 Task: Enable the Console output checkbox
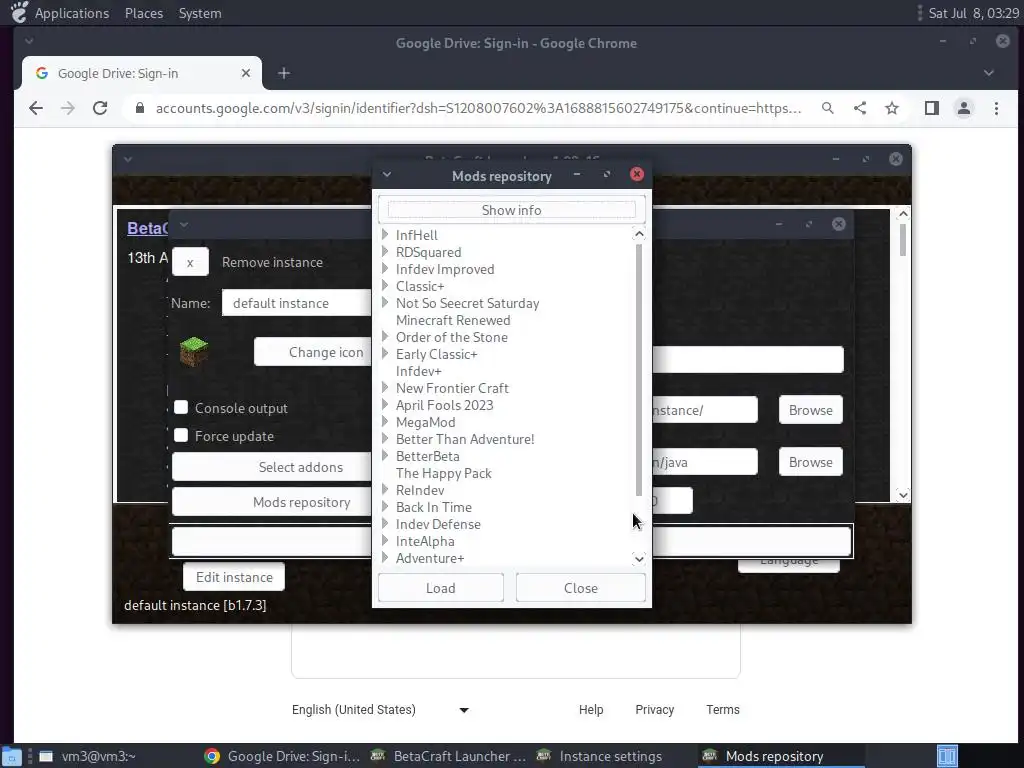coord(181,408)
